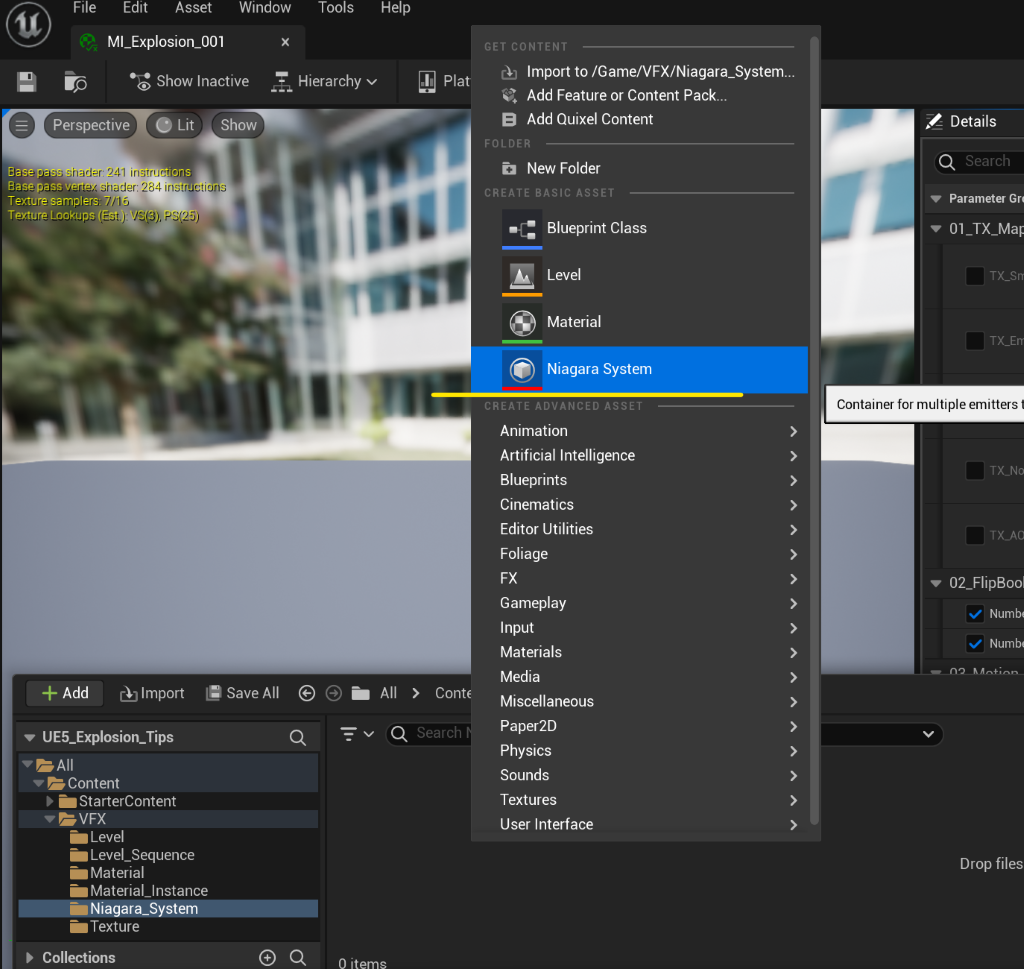Toggle the Lit view mode button
The image size is (1024, 969).
(174, 125)
